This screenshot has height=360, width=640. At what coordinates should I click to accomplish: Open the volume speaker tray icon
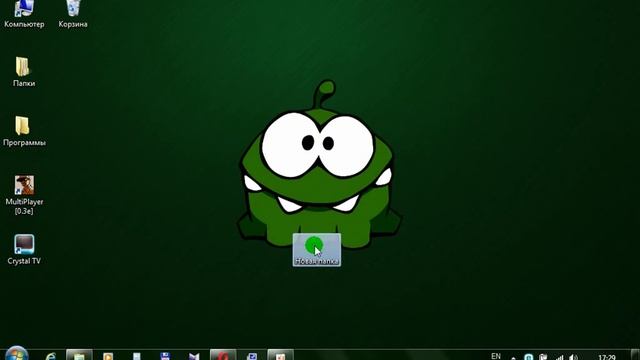point(573,357)
